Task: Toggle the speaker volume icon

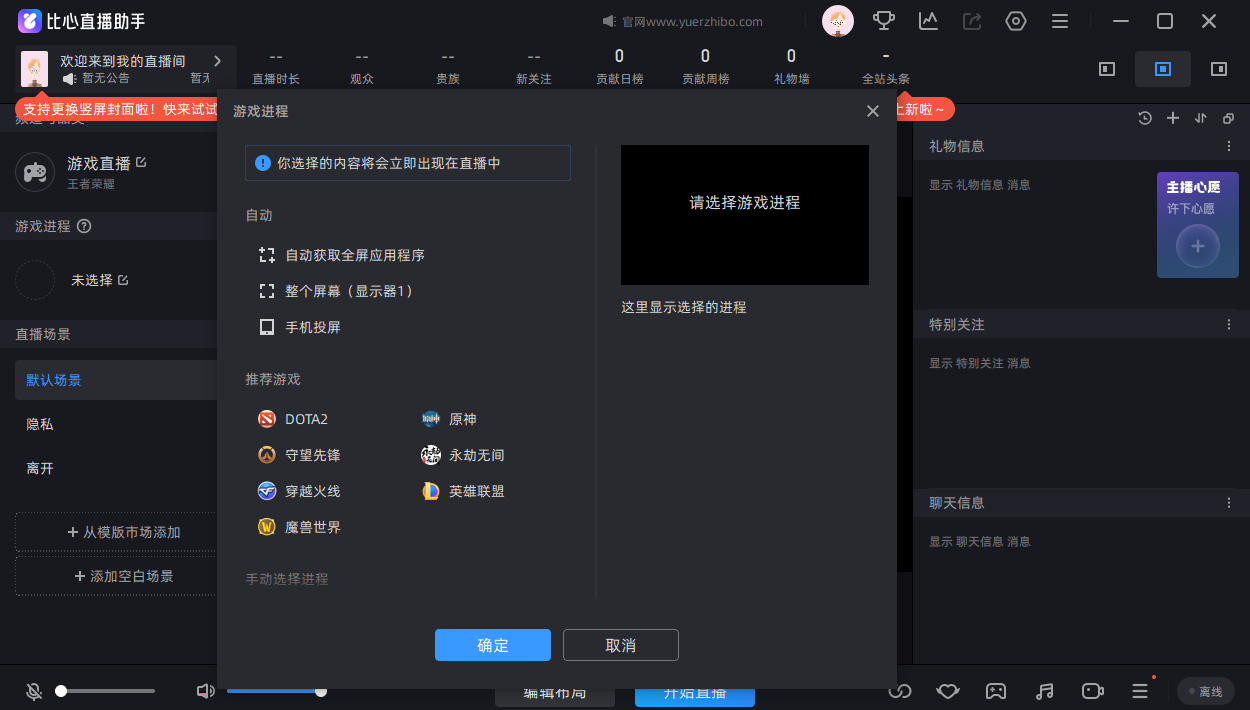Action: click(205, 691)
